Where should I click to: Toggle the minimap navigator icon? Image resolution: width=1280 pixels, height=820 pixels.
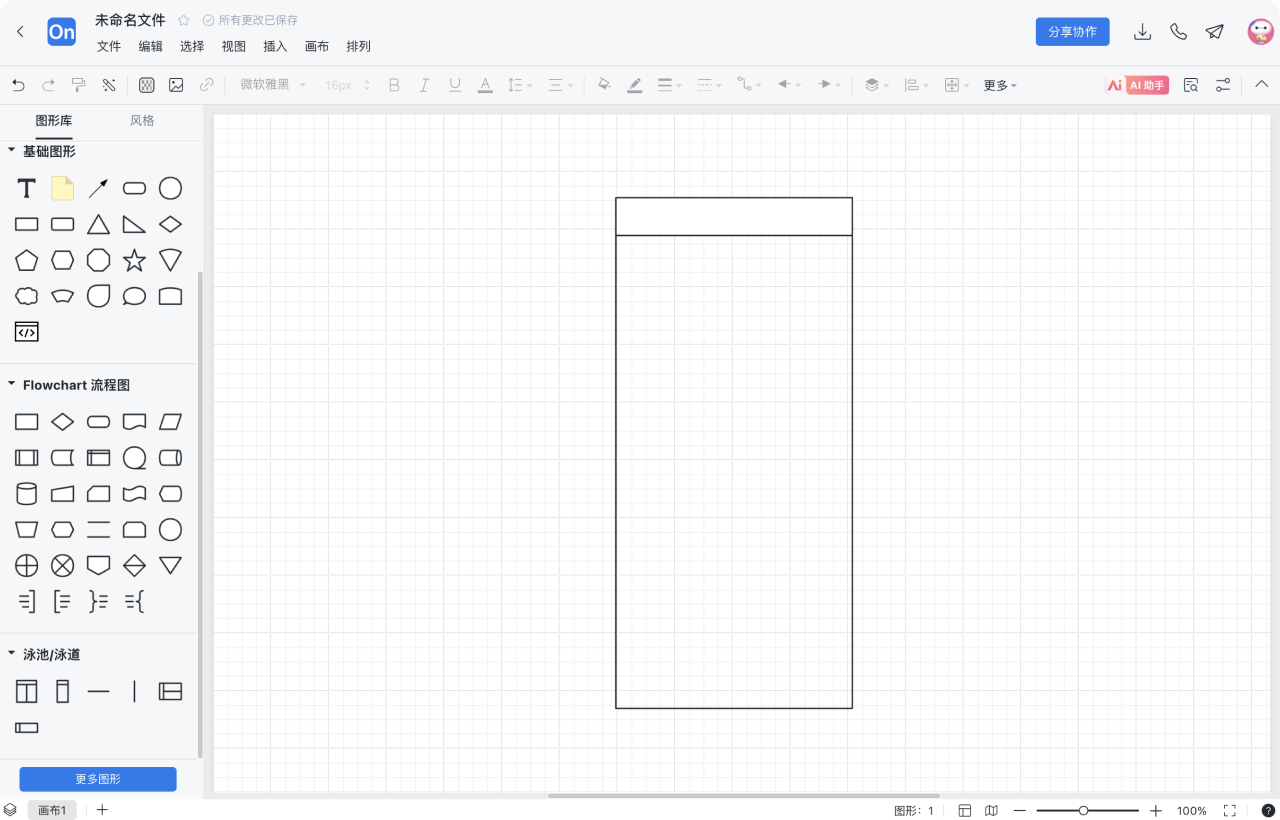pos(991,811)
